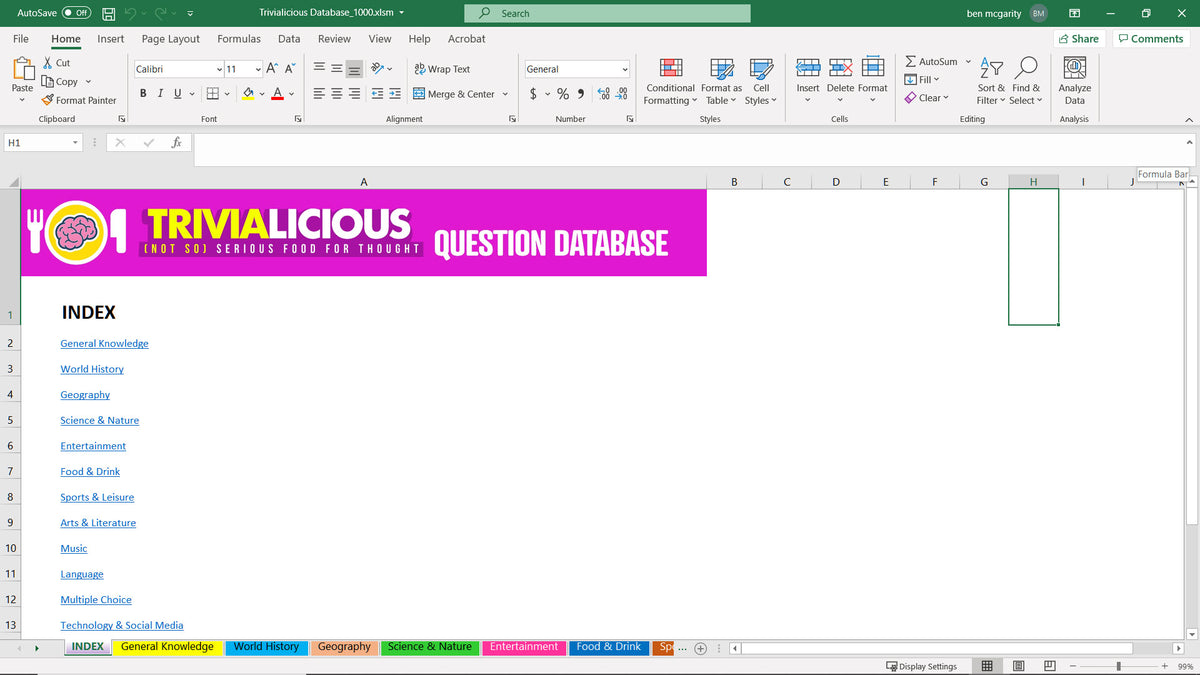Expand the Clear dropdown
This screenshot has height=675, width=1200.
pyautogui.click(x=945, y=98)
